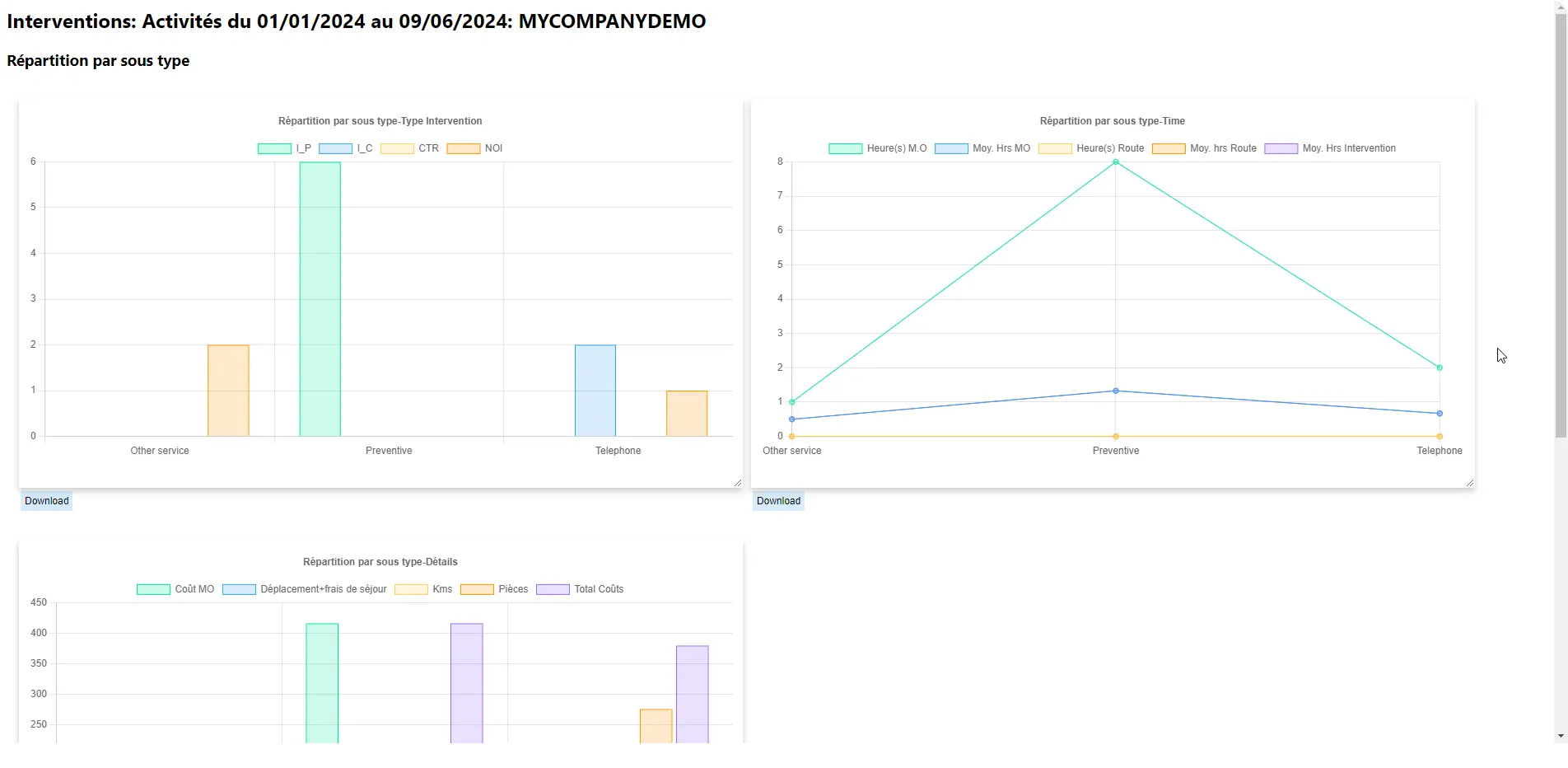Image resolution: width=1568 pixels, height=768 pixels.
Task: Click the Type Intervention chart resize handle
Action: click(x=737, y=483)
